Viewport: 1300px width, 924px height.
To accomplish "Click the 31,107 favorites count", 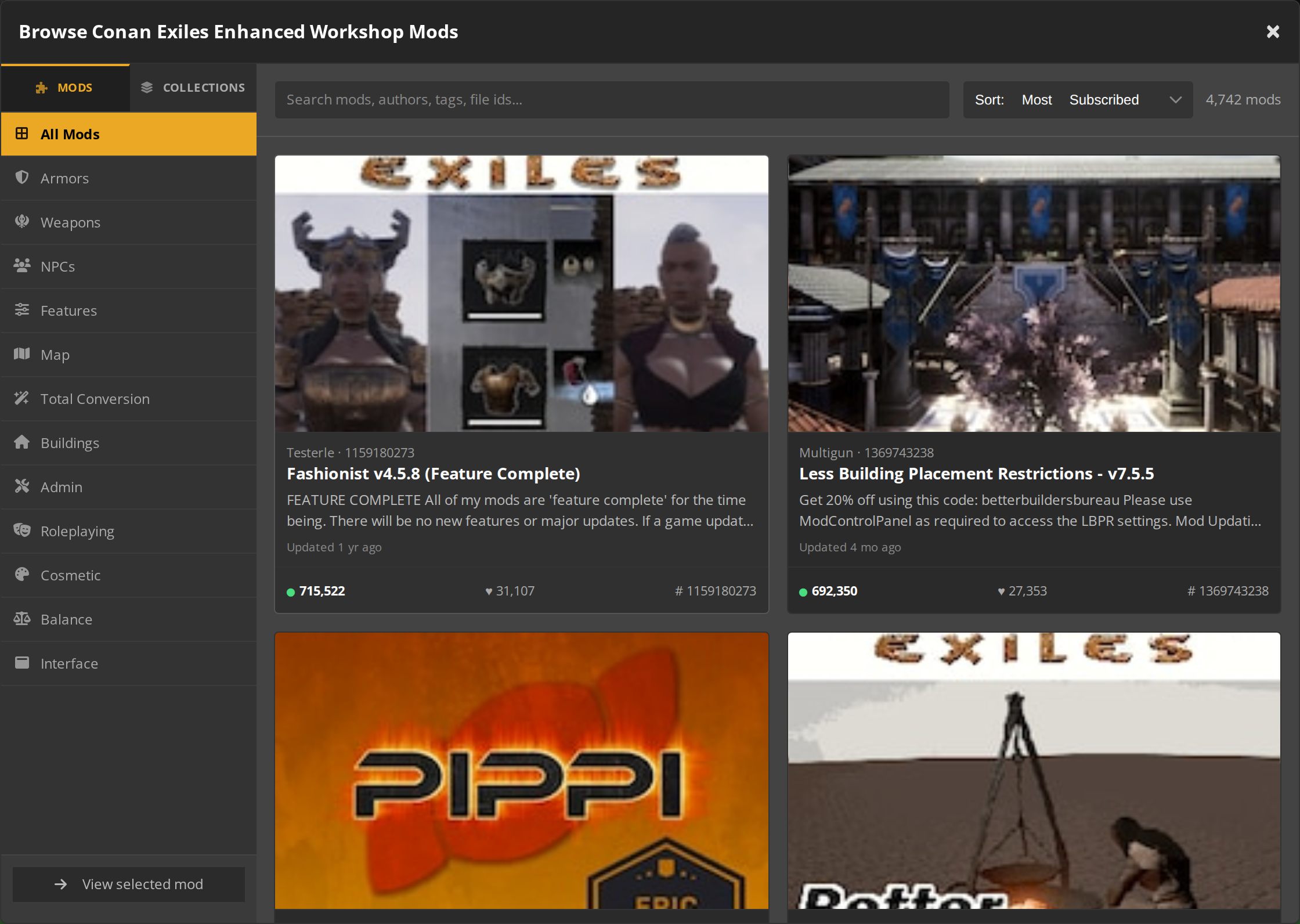I will pos(510,591).
